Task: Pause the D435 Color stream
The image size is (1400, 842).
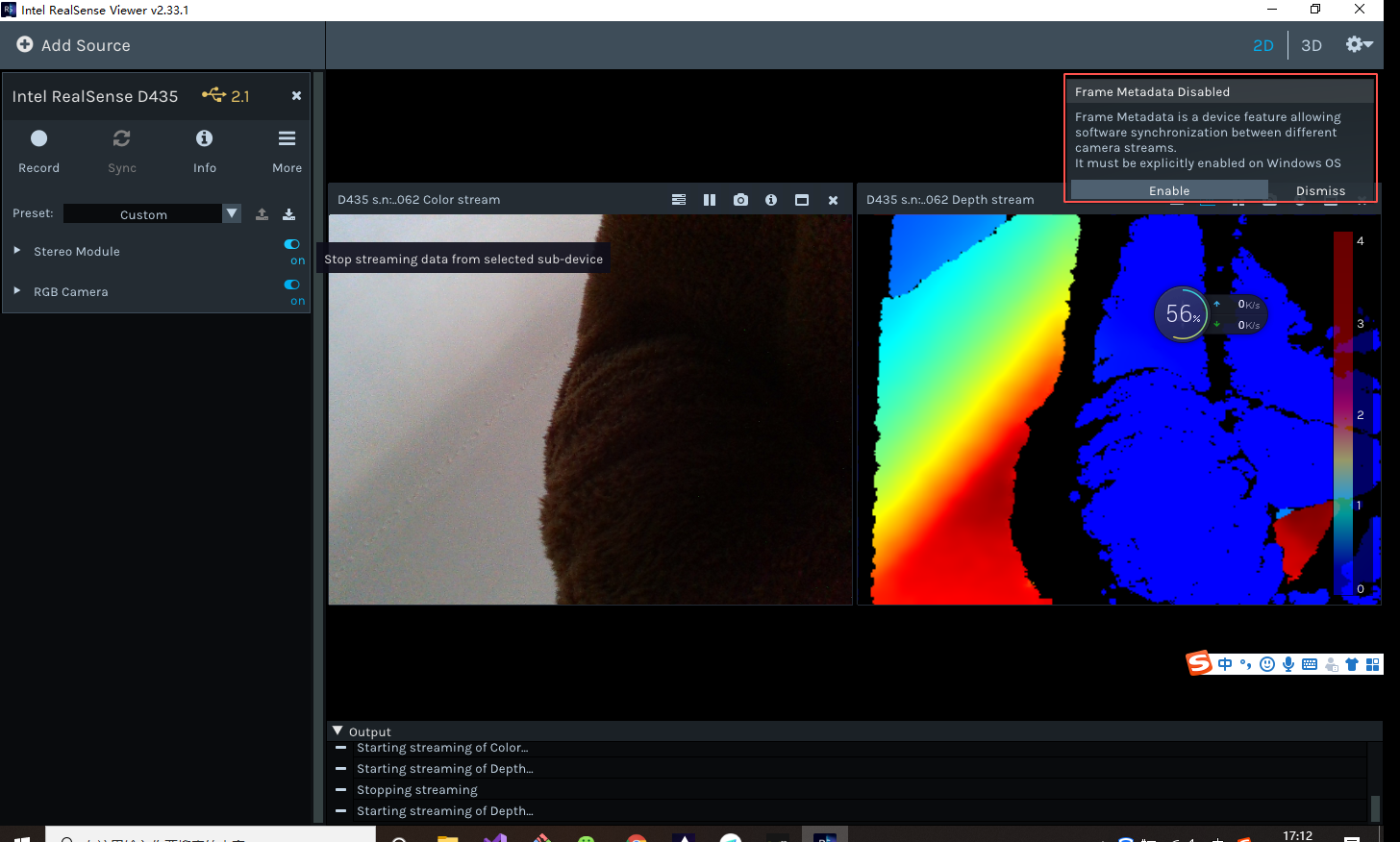Action: pyautogui.click(x=710, y=200)
